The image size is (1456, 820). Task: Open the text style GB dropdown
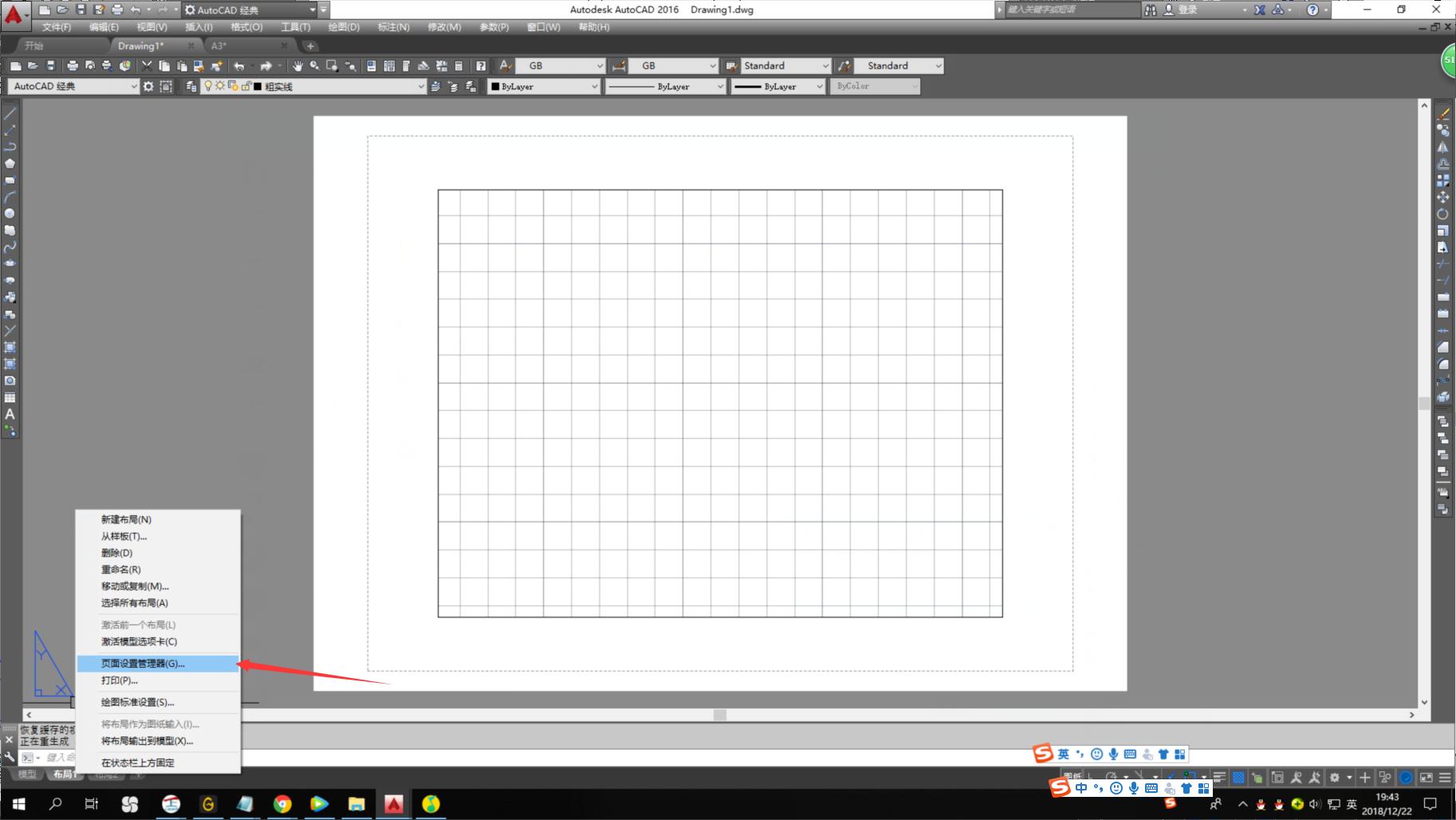[x=561, y=65]
